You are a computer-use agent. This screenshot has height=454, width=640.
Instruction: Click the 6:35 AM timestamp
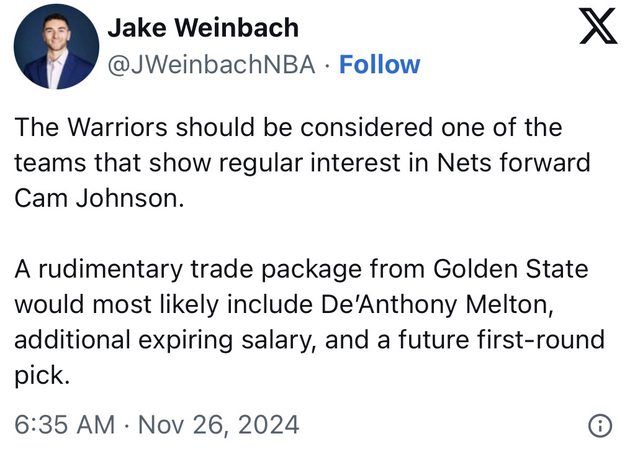(65, 424)
